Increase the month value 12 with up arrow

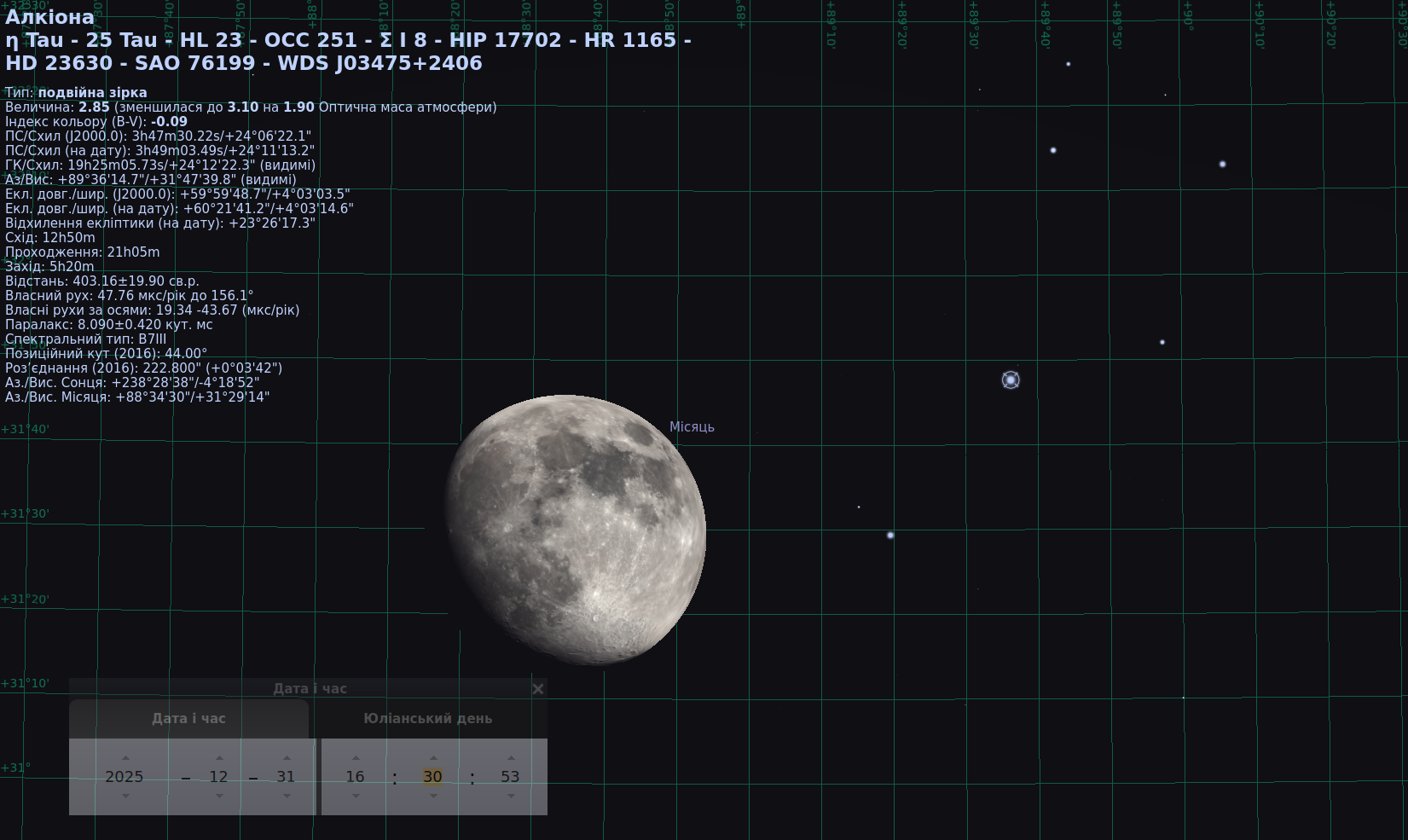pos(219,757)
